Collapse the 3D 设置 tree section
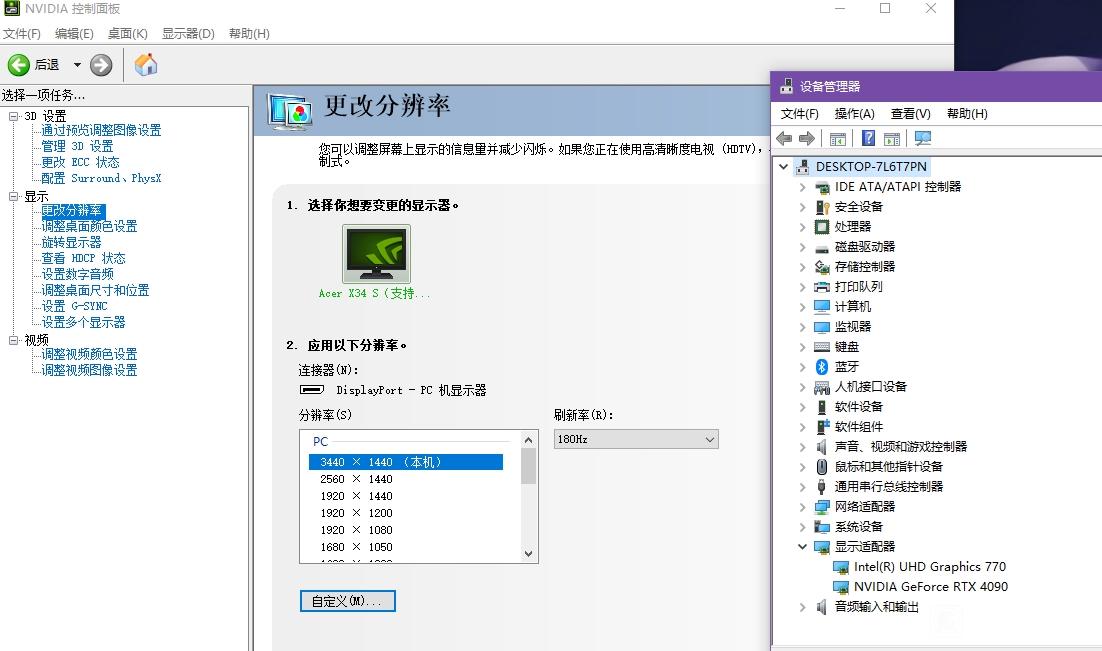 [13, 116]
